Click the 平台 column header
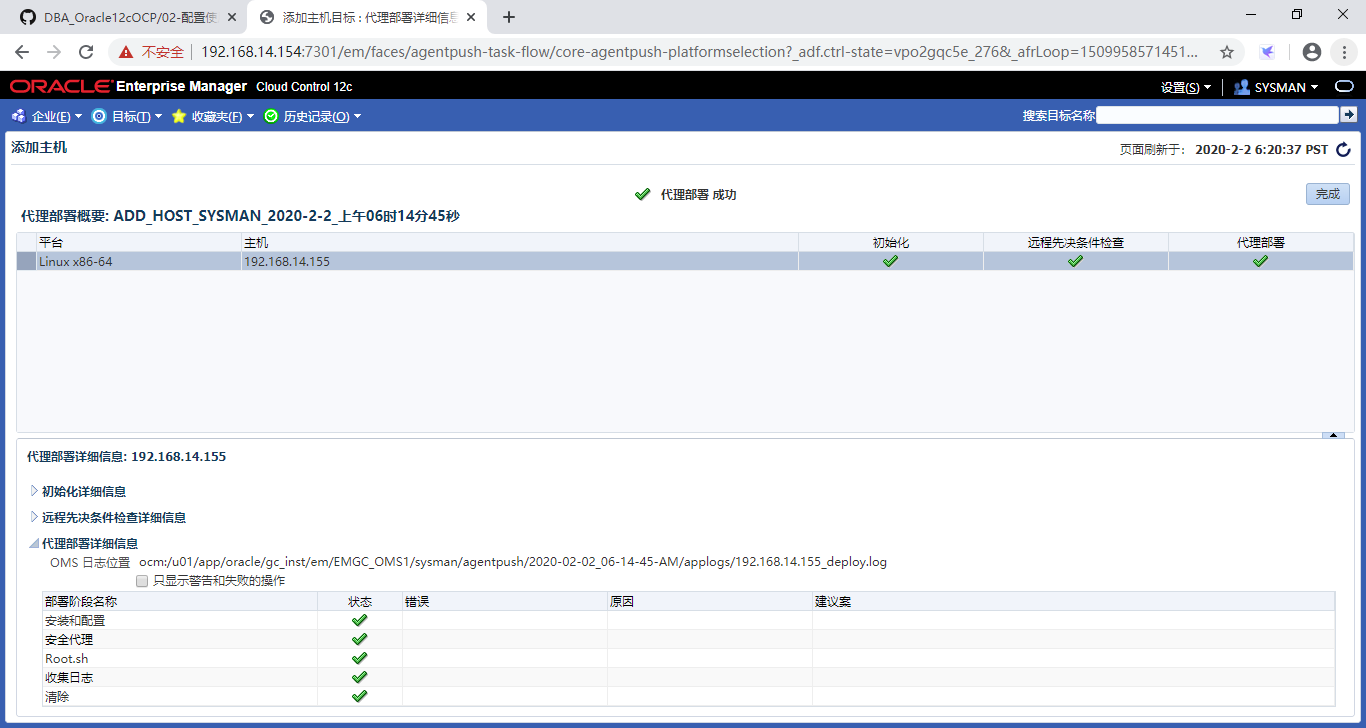The height and width of the screenshot is (728, 1366). pyautogui.click(x=138, y=242)
